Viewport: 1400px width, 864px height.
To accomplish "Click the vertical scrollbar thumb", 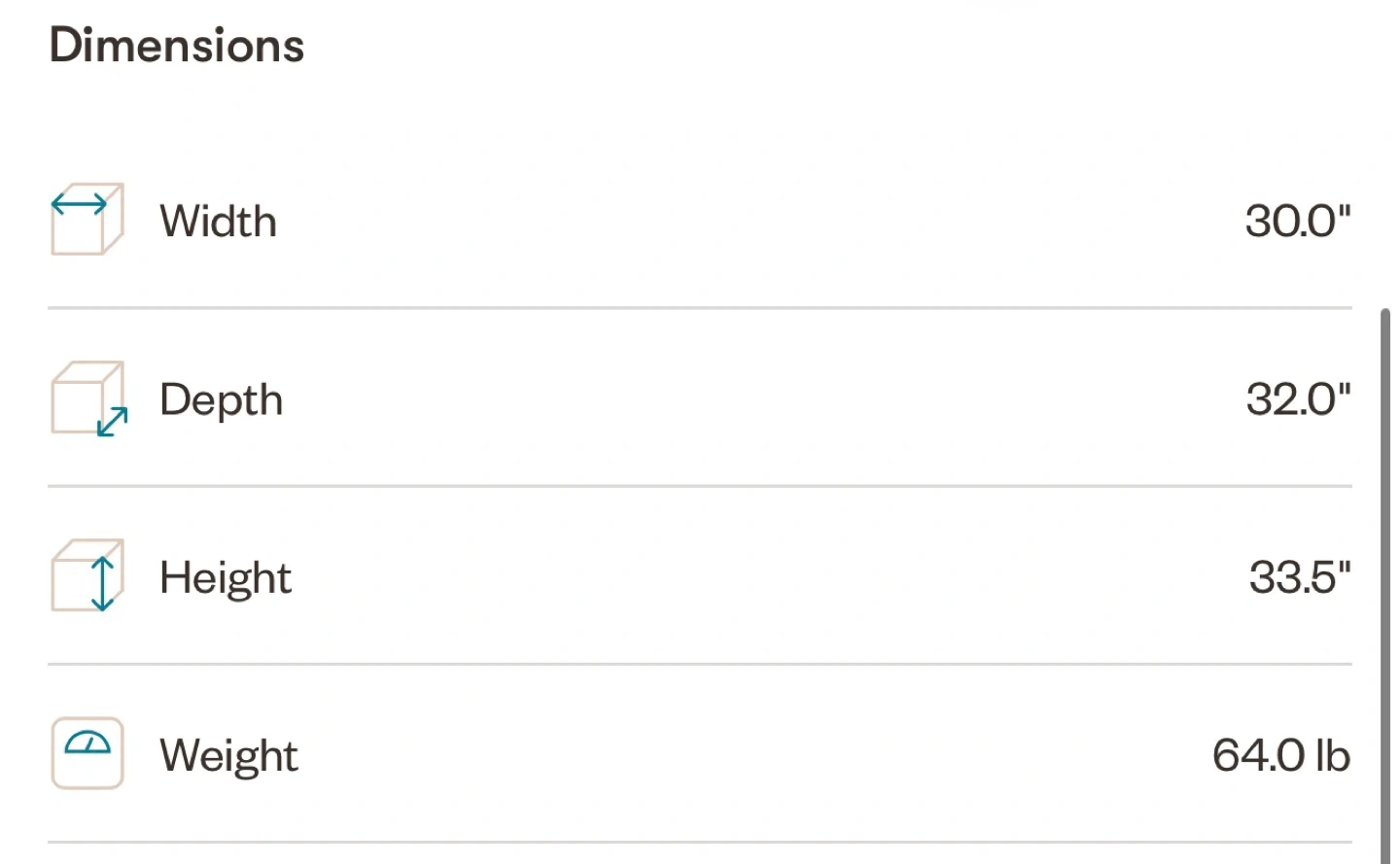I will [x=1385, y=586].
